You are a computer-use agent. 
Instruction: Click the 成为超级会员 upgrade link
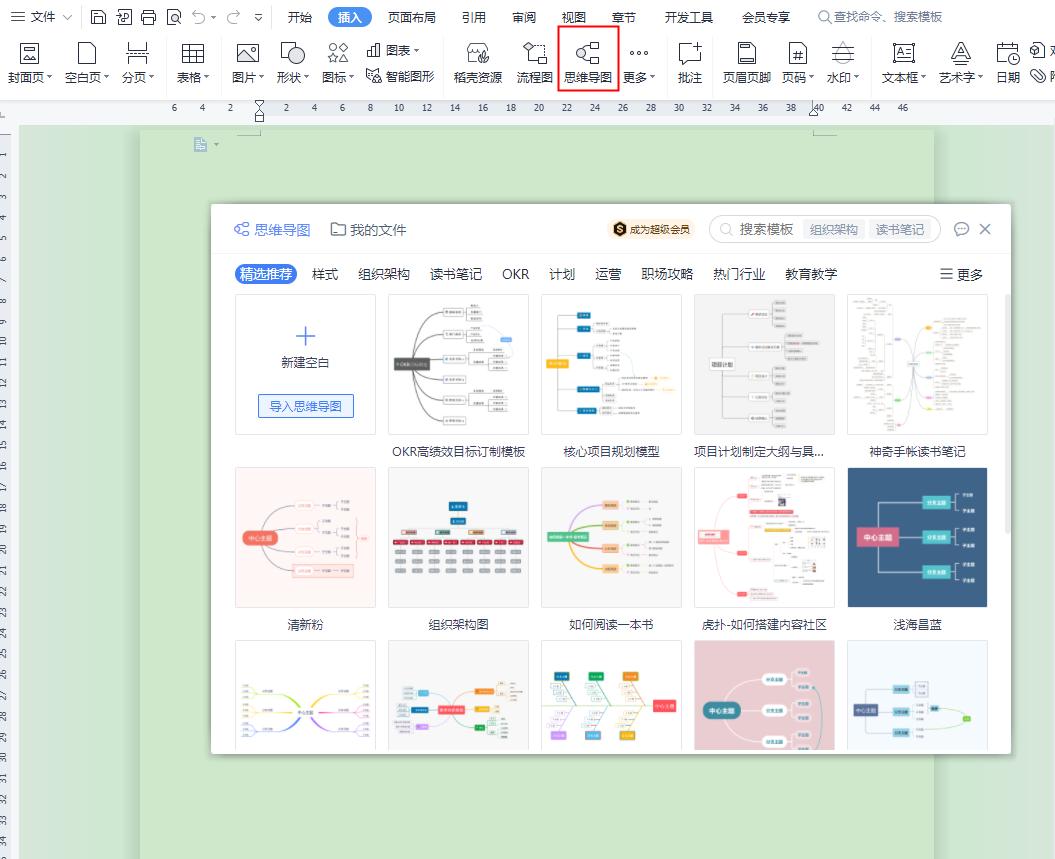652,227
